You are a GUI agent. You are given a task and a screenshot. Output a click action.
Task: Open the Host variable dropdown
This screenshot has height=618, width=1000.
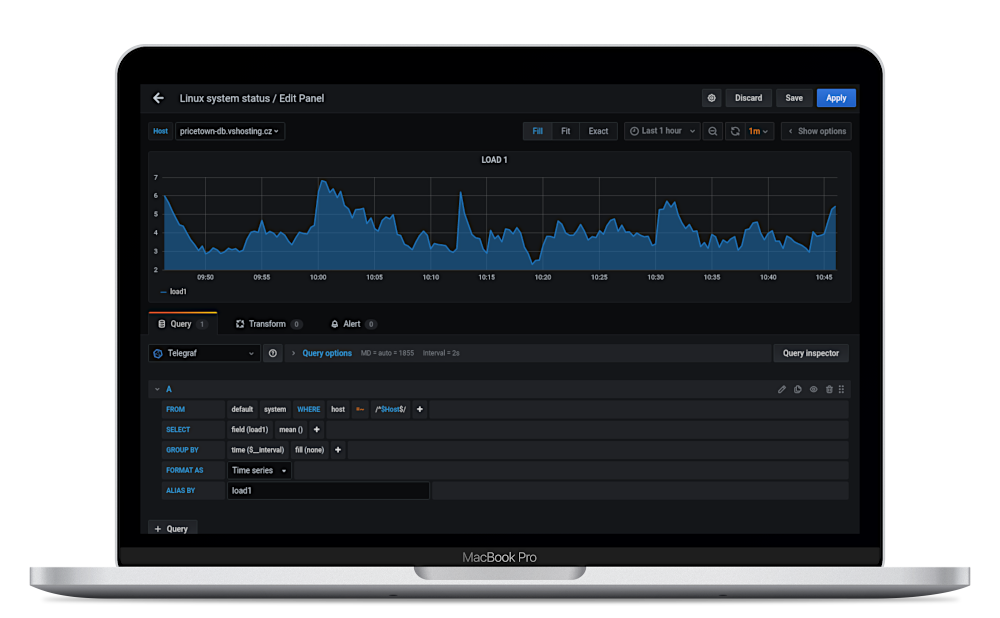coord(230,131)
